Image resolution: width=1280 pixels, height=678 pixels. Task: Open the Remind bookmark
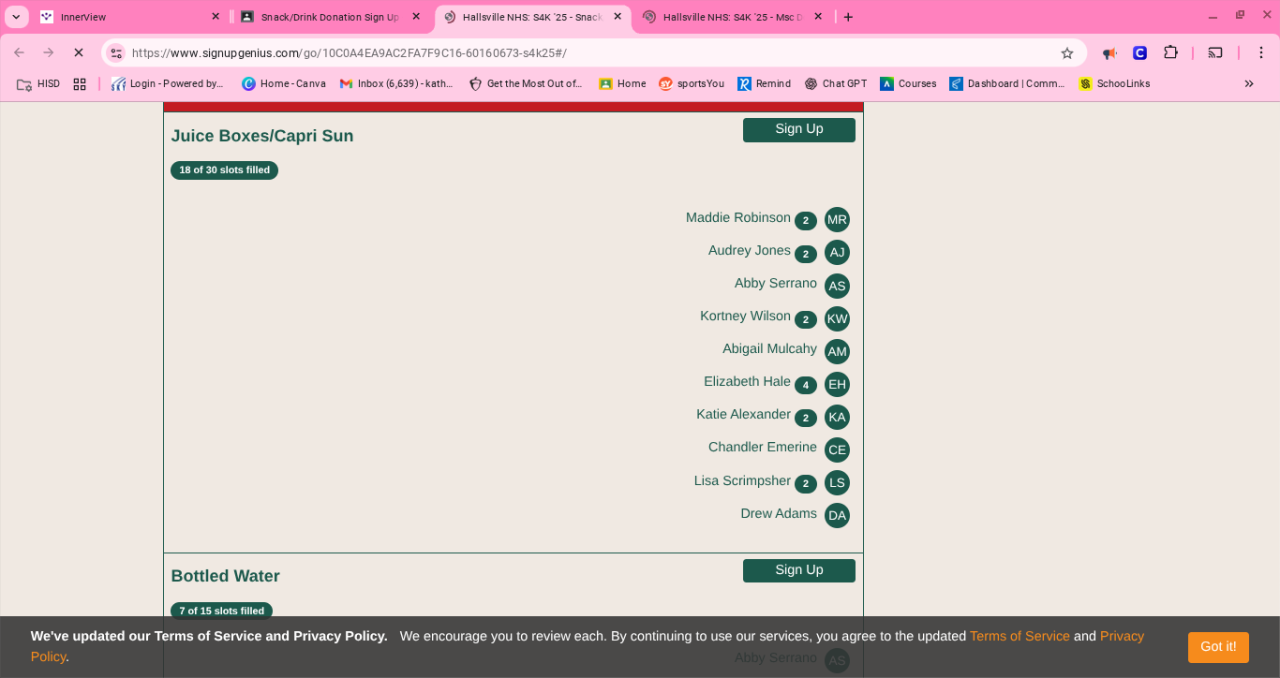click(764, 84)
